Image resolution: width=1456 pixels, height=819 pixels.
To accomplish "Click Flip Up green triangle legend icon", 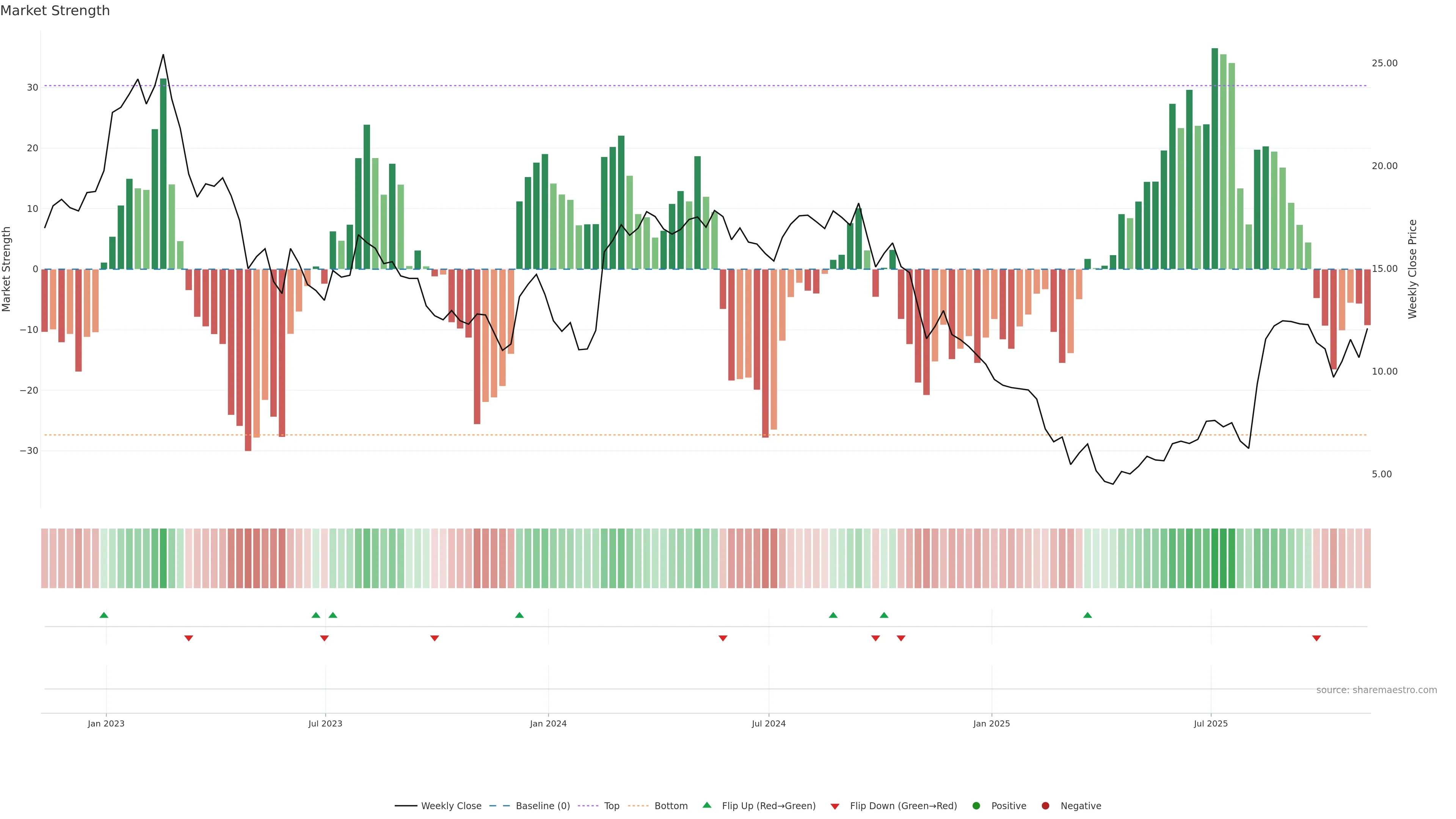I will tap(706, 805).
